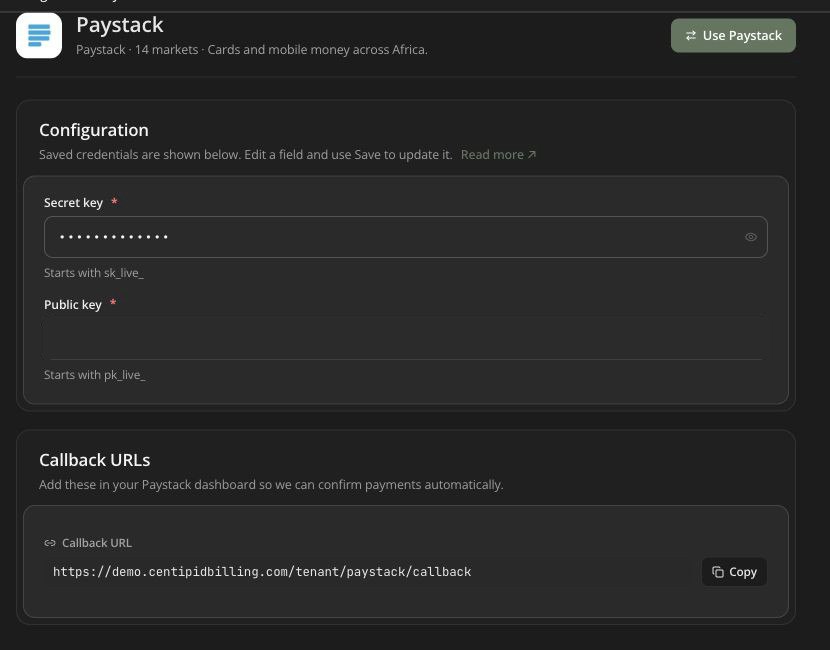Screen dimensions: 830x650
Task: Click the 'Starts with sk_live_' hint
Action: pyautogui.click(x=94, y=273)
